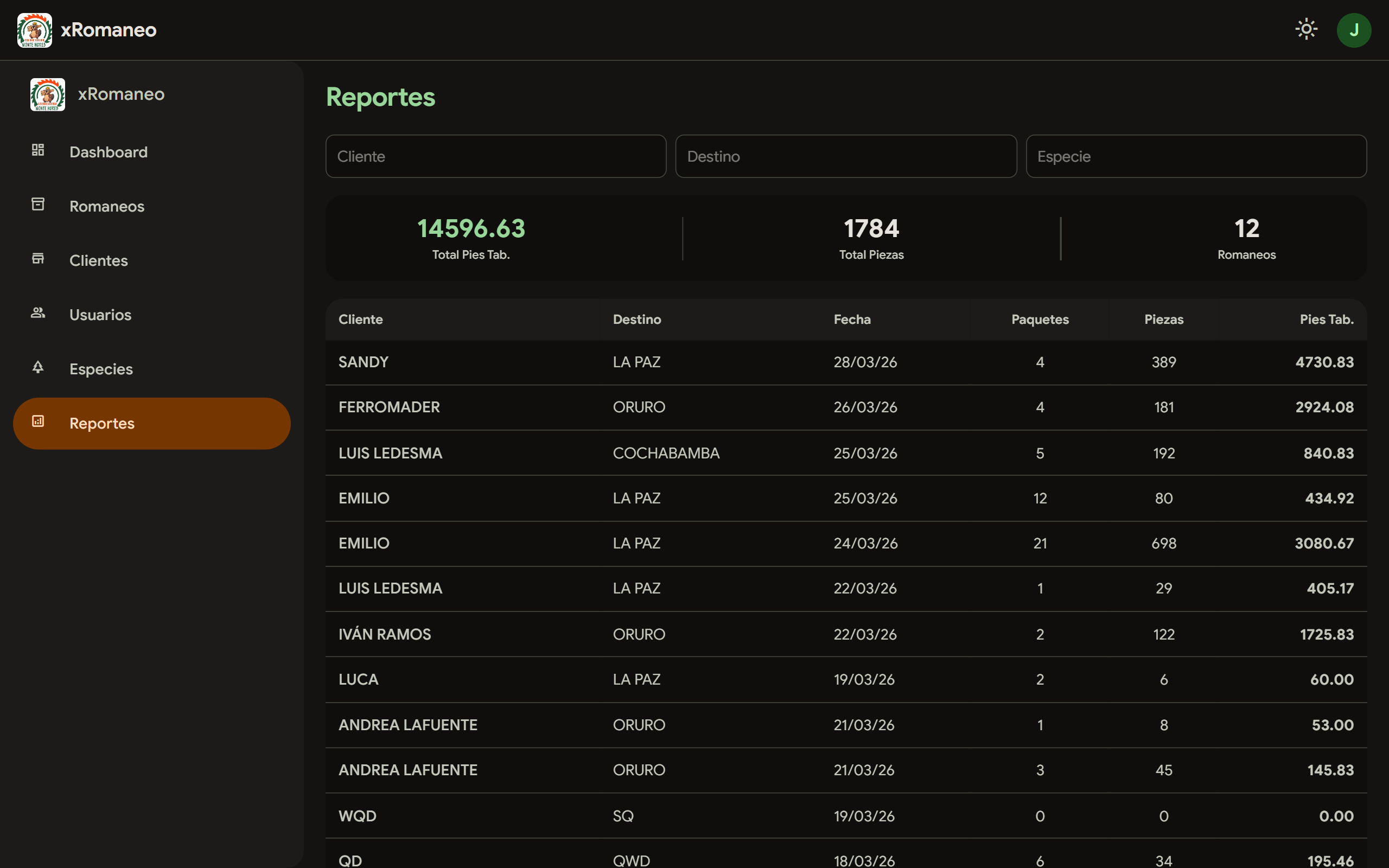The height and width of the screenshot is (868, 1389).
Task: Click the Usuarios people icon
Action: 38,313
